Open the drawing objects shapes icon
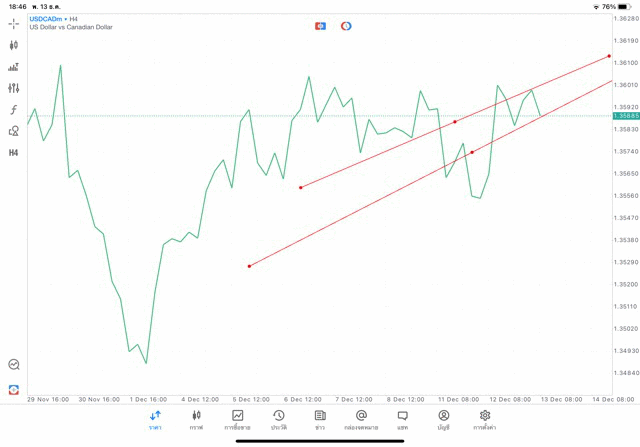The image size is (640, 447). pos(14,131)
